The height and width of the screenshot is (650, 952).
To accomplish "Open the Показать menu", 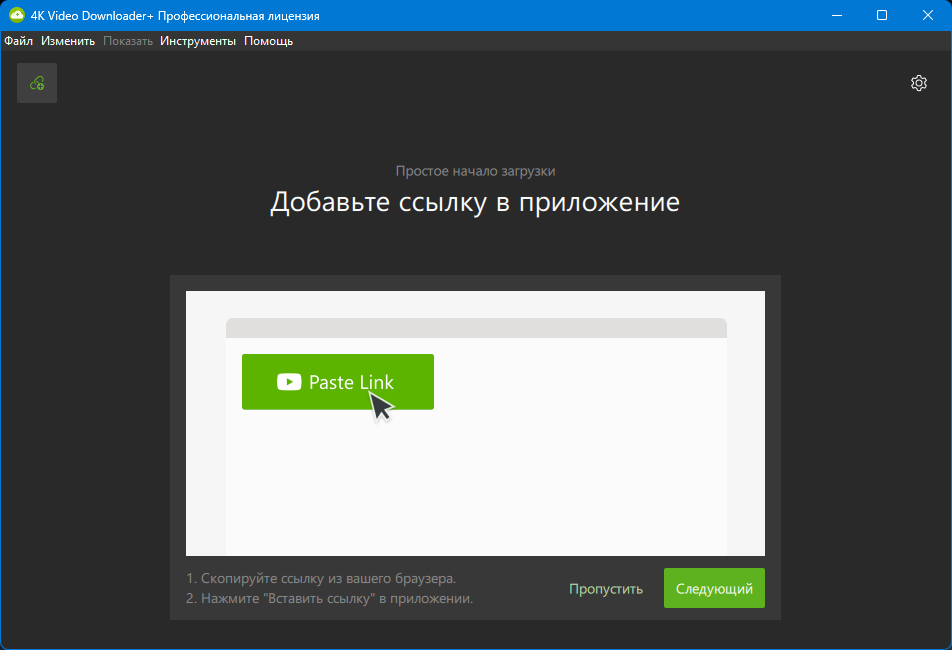I will (128, 41).
